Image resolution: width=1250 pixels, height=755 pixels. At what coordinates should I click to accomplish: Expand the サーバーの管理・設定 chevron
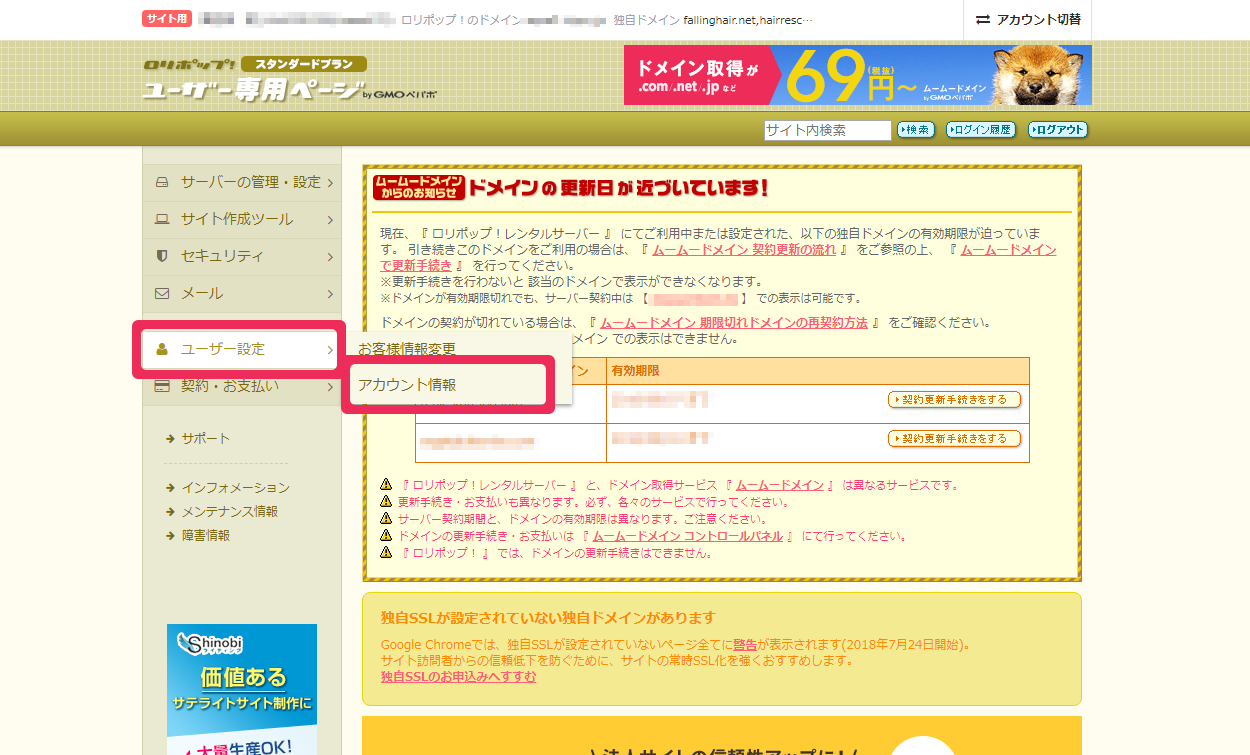click(330, 183)
